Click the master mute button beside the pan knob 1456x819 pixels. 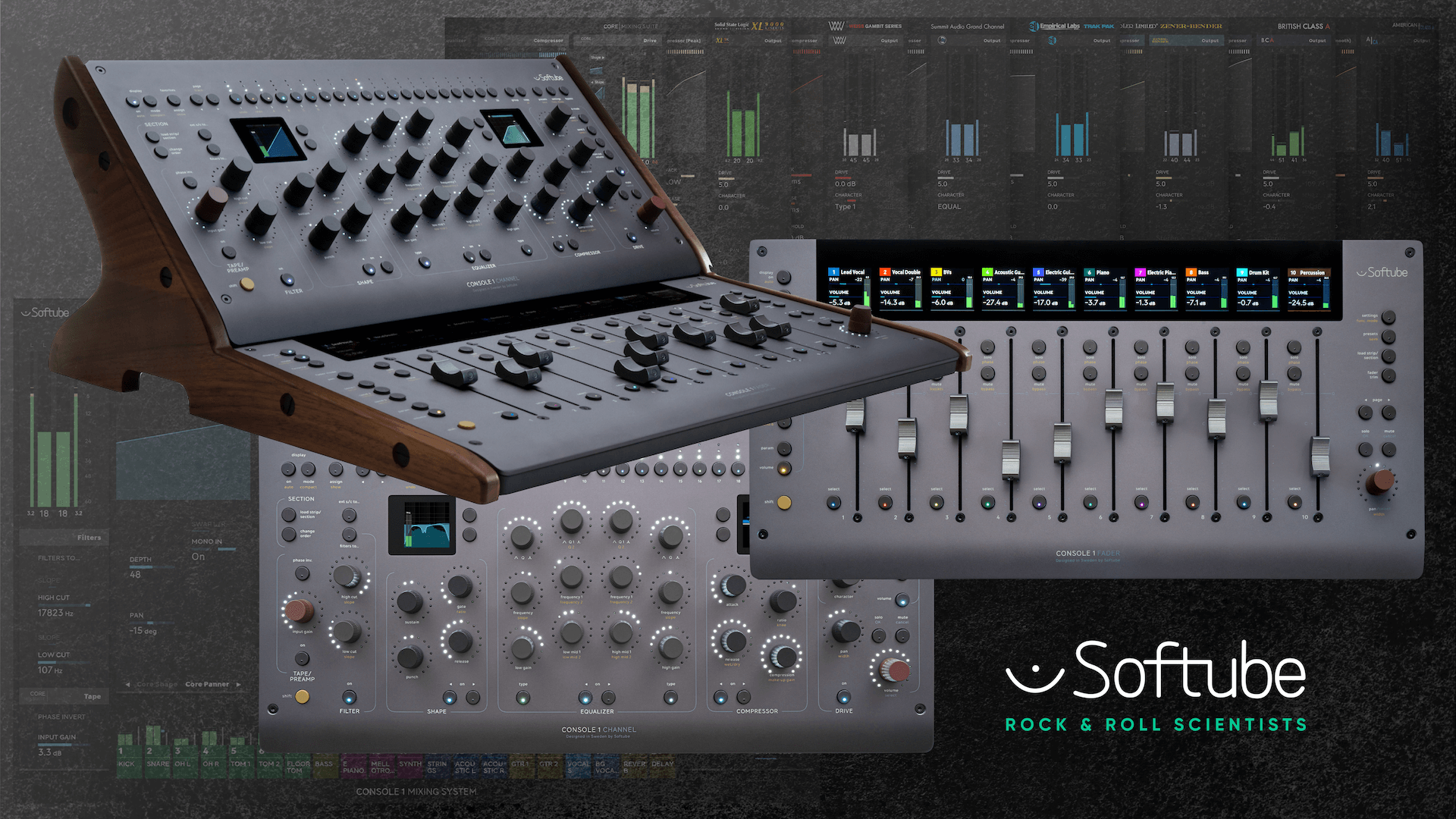(1389, 450)
